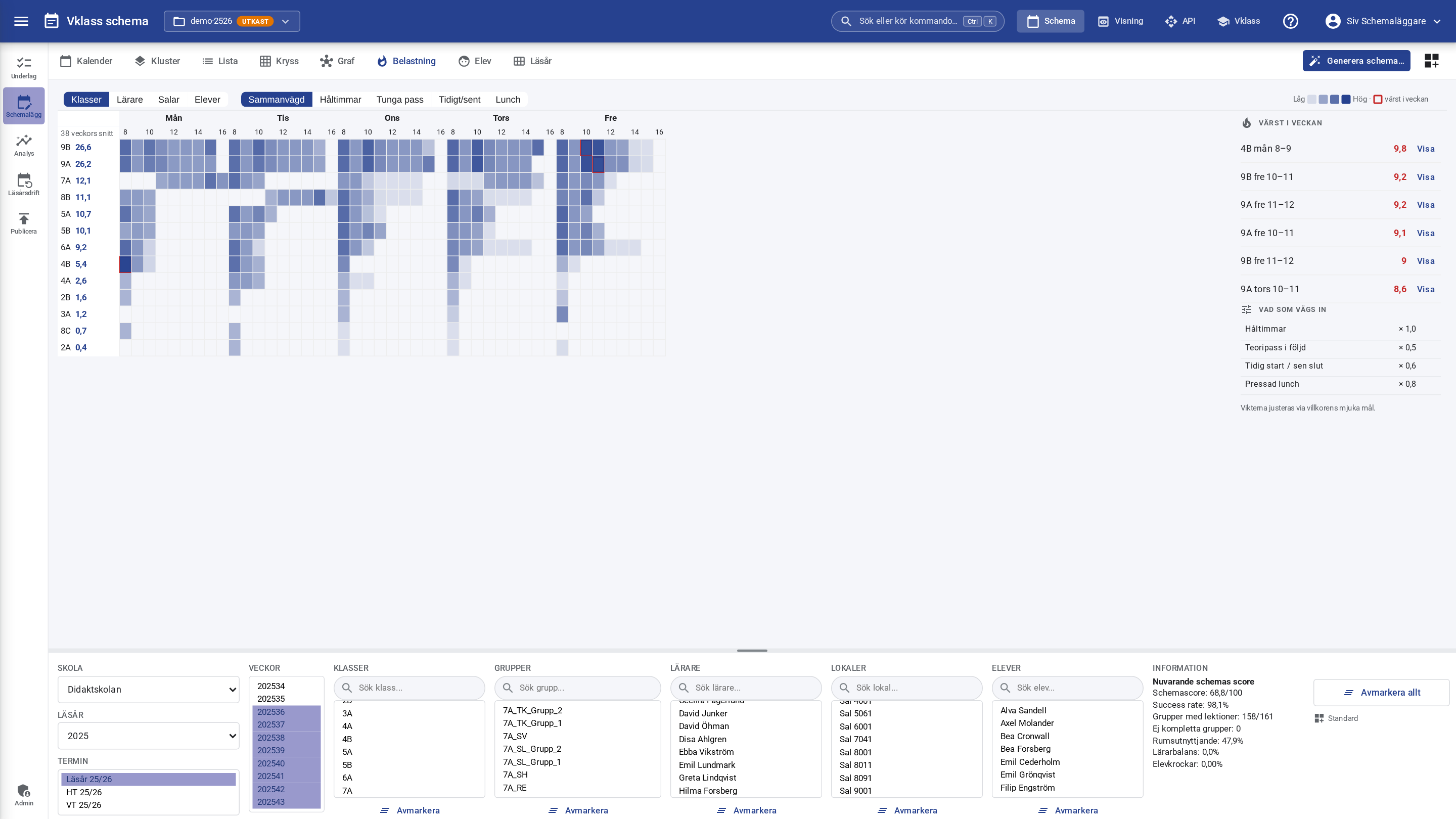Viewport: 1456px width, 819px height.
Task: Click Visa for 4B mån 8–9
Action: (x=1426, y=149)
